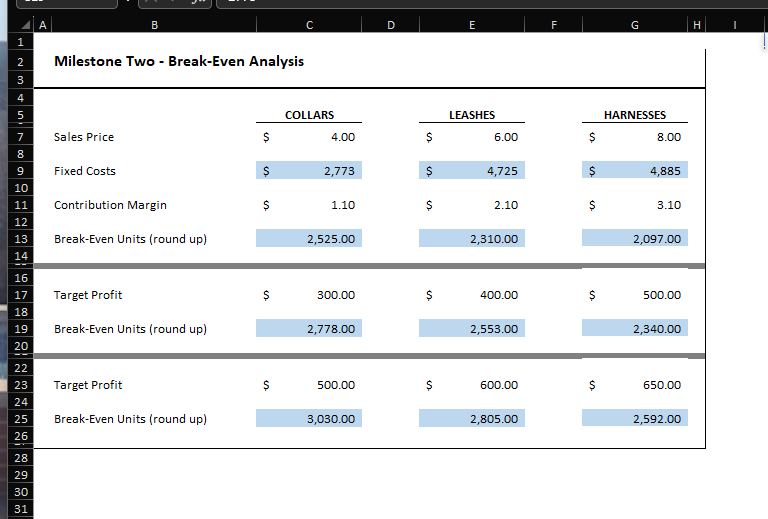Viewport: 768px width, 519px height.
Task: Select break-even units 2,310.00 cell
Action: (x=472, y=238)
